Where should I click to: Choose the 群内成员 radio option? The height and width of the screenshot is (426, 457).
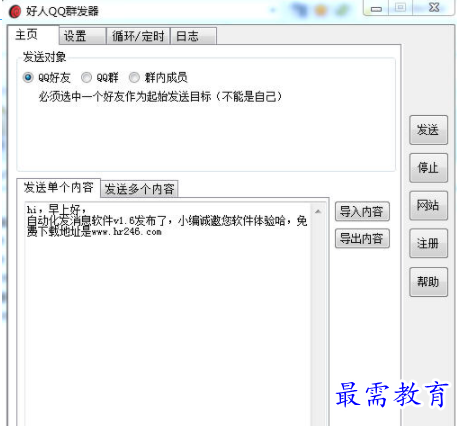coord(134,77)
